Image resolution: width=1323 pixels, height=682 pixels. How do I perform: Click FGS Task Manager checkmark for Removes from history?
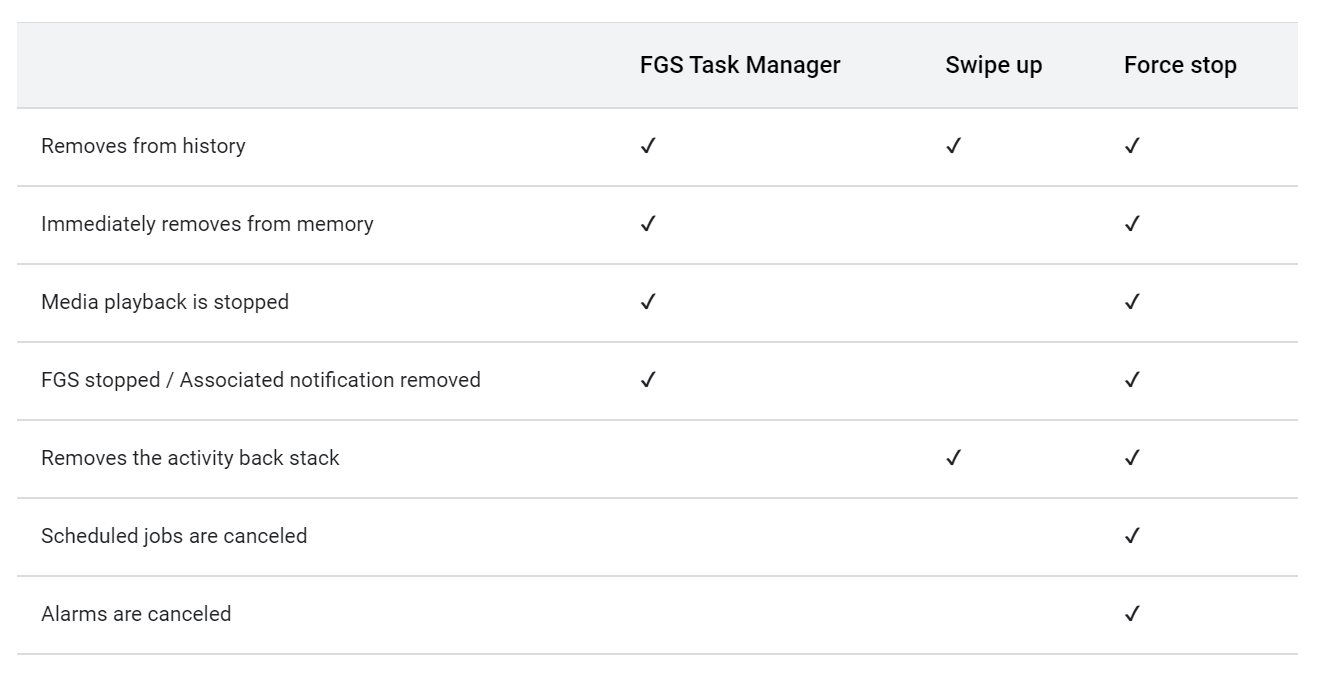[648, 146]
